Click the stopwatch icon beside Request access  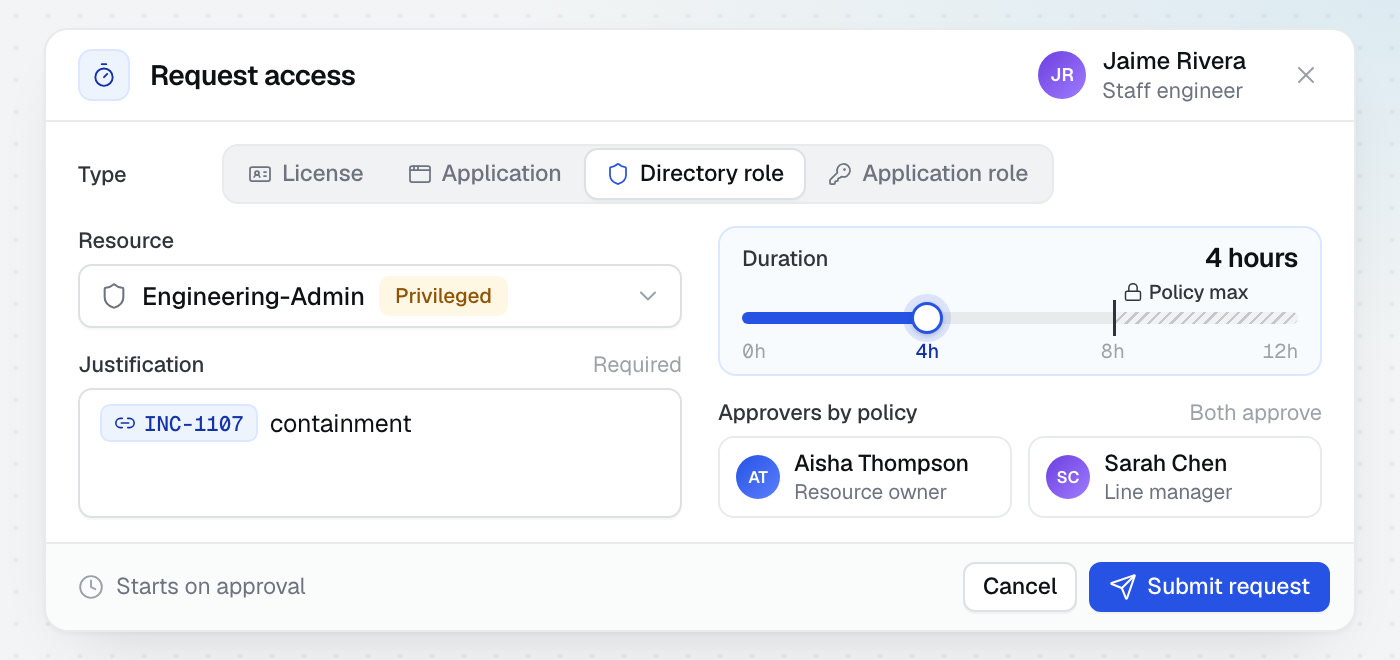pos(104,75)
